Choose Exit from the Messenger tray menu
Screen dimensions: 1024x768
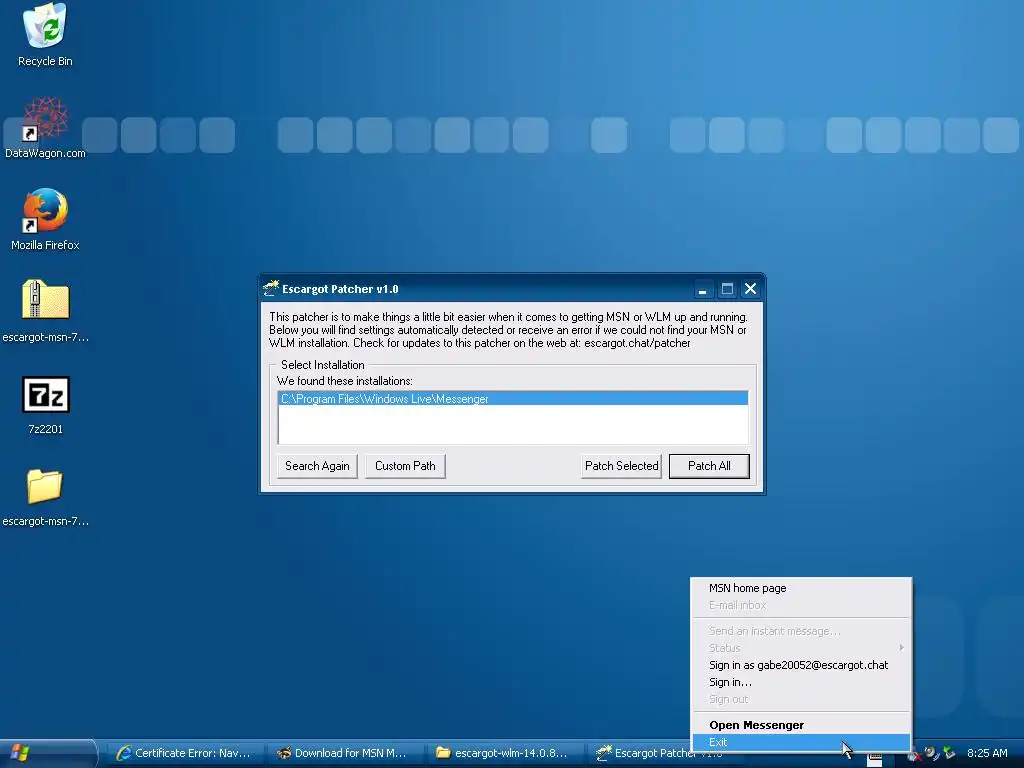pos(801,742)
